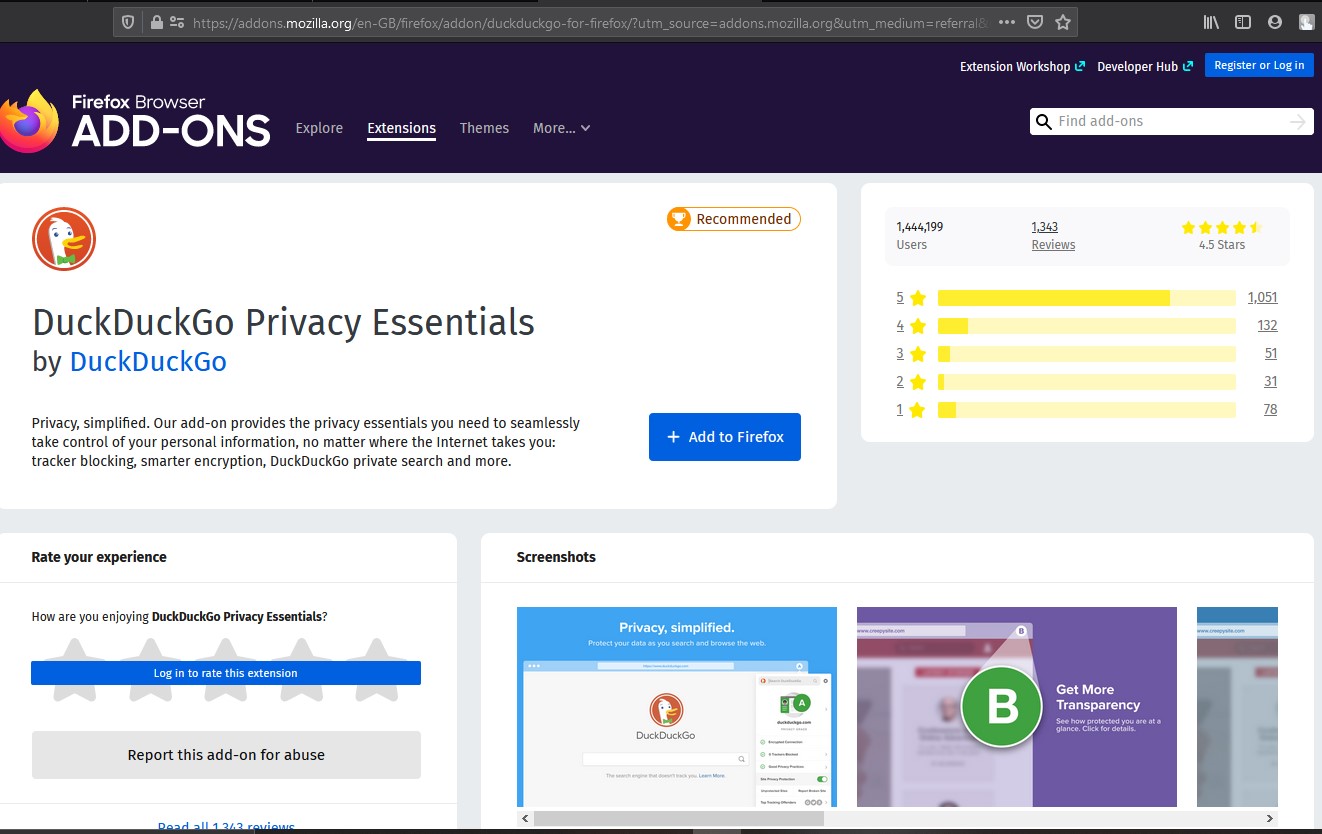The width and height of the screenshot is (1322, 834).
Task: Open the 1,343 Reviews link
Action: coord(1053,236)
